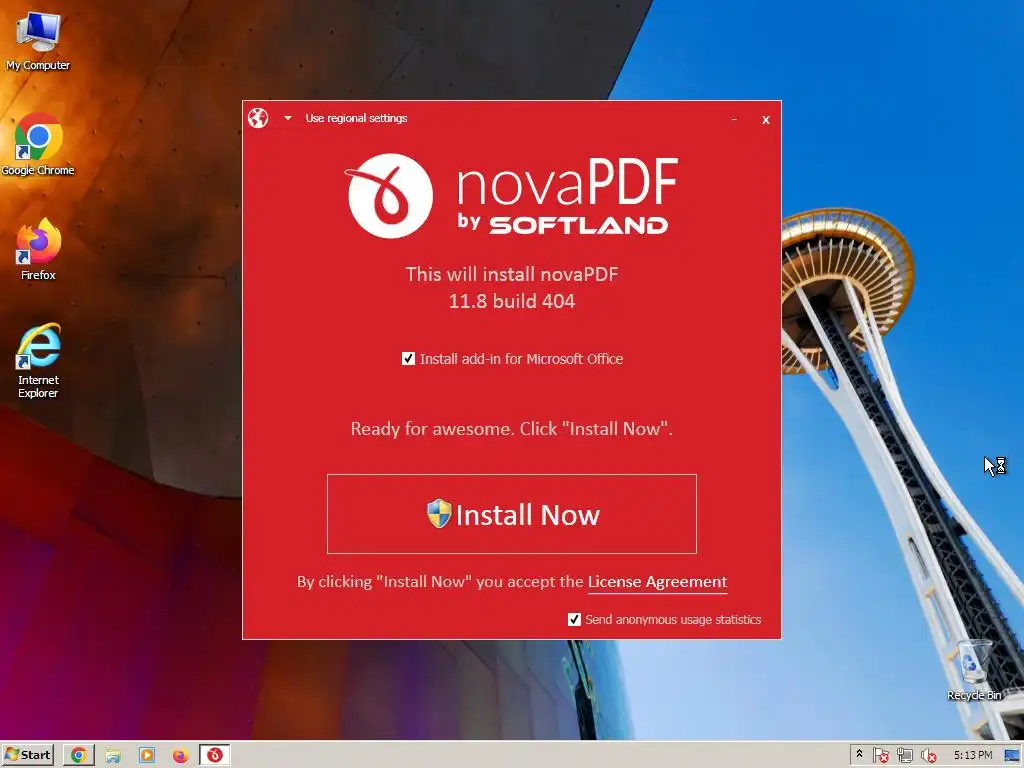This screenshot has height=768, width=1024.
Task: Select Internet Explorer desktop shortcut
Action: point(38,360)
